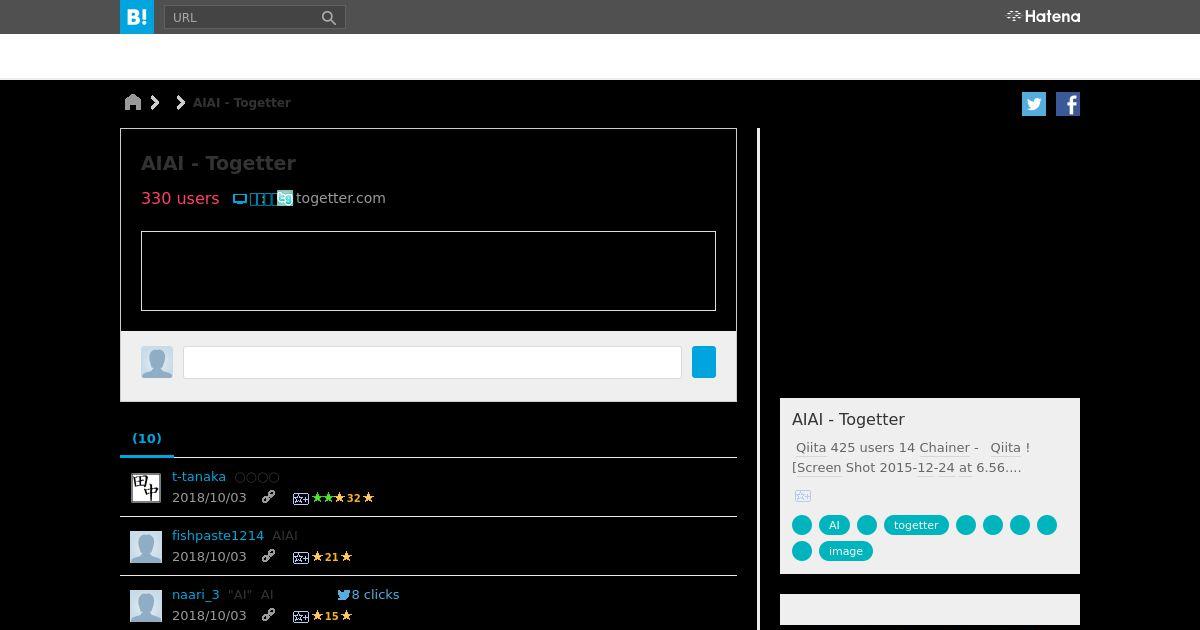
Task: Click the permalink chain icon on naari_3's comment
Action: [x=268, y=615]
